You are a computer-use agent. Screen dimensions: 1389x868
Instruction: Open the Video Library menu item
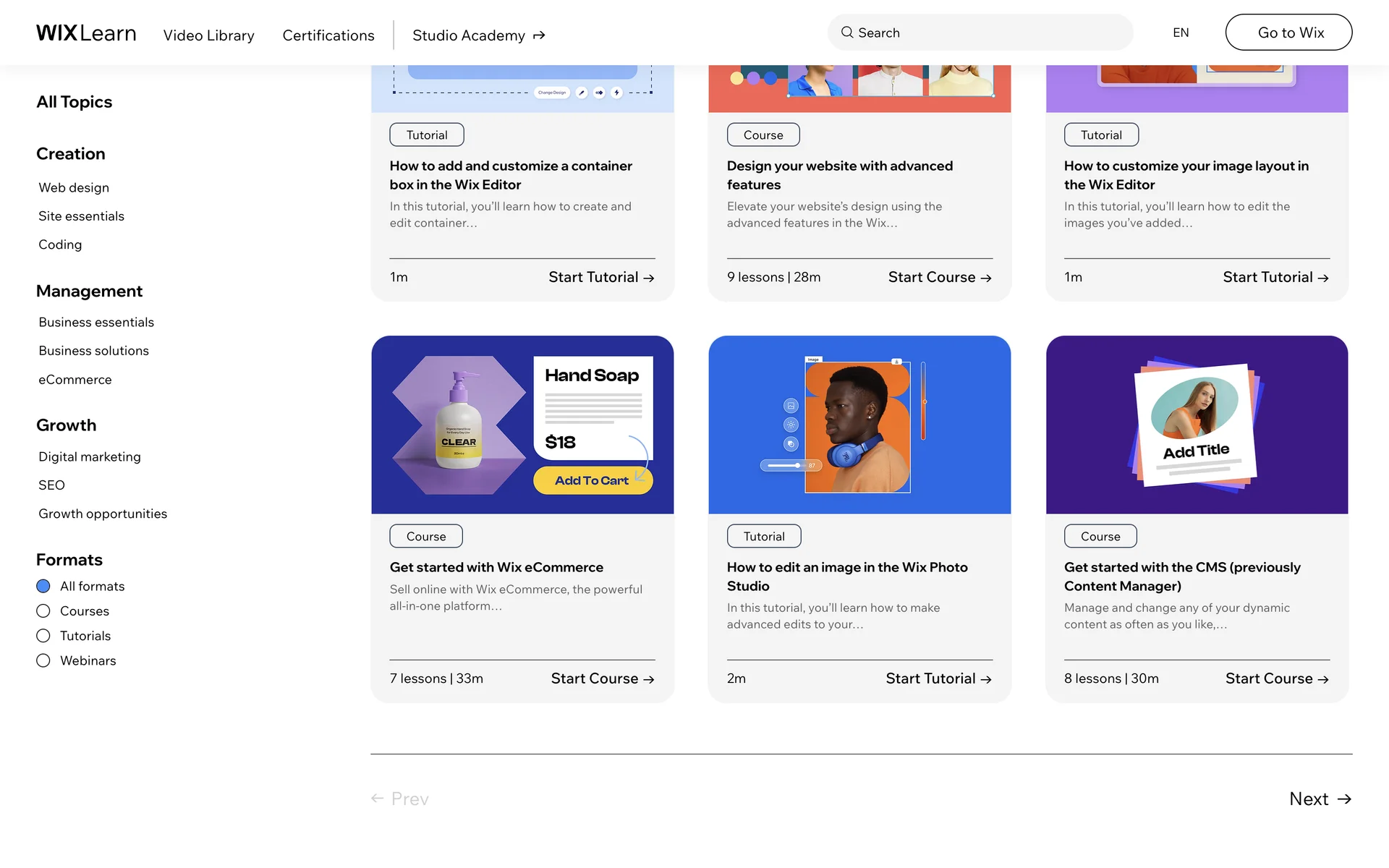point(208,35)
